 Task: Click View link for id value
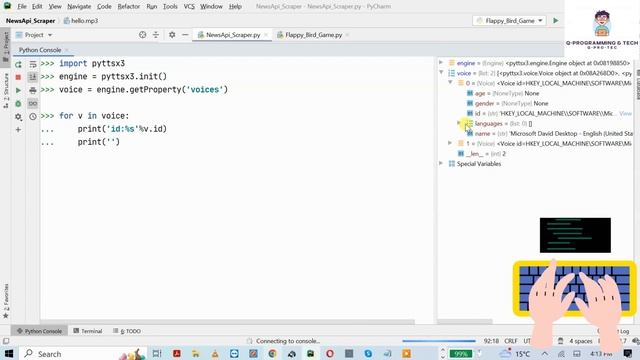click(x=625, y=113)
